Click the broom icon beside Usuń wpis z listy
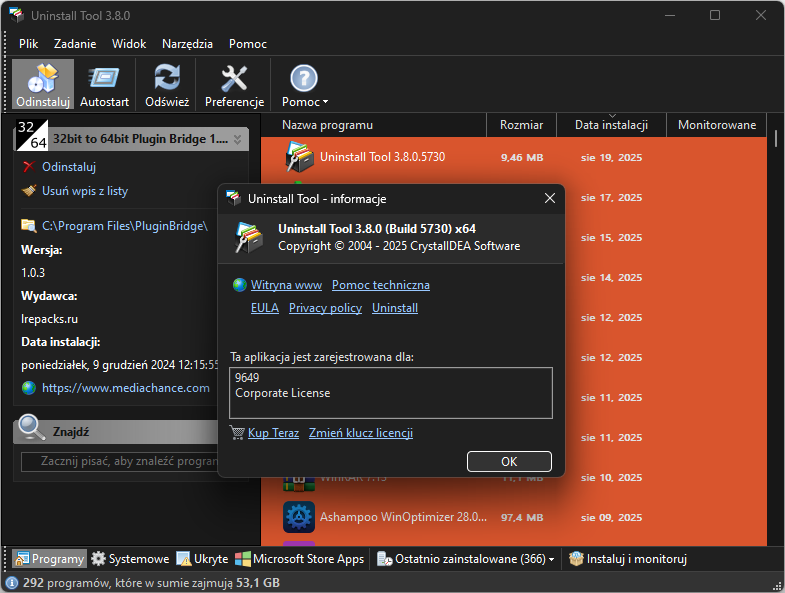This screenshot has width=785, height=593. pos(29,191)
